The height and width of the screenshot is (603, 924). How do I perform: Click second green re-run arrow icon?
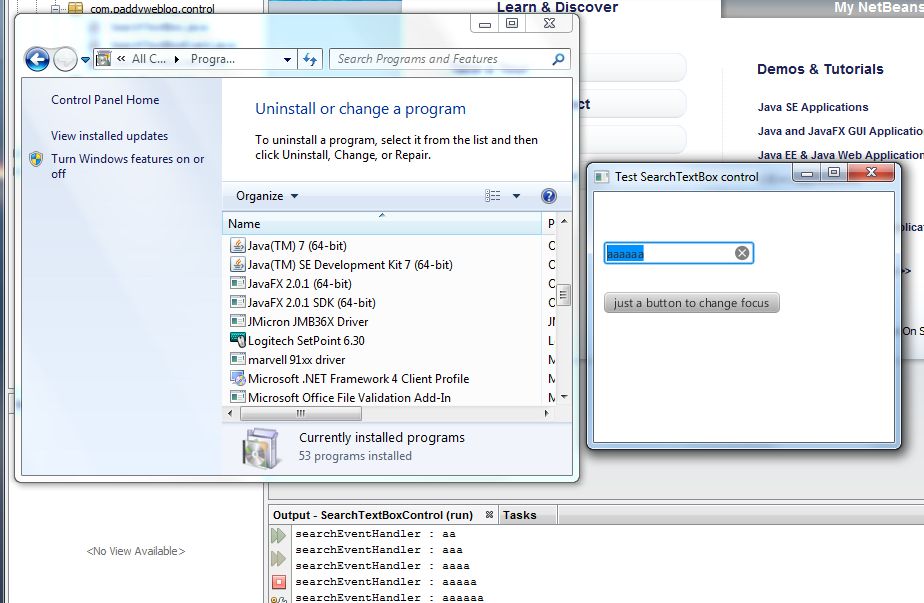[278, 558]
